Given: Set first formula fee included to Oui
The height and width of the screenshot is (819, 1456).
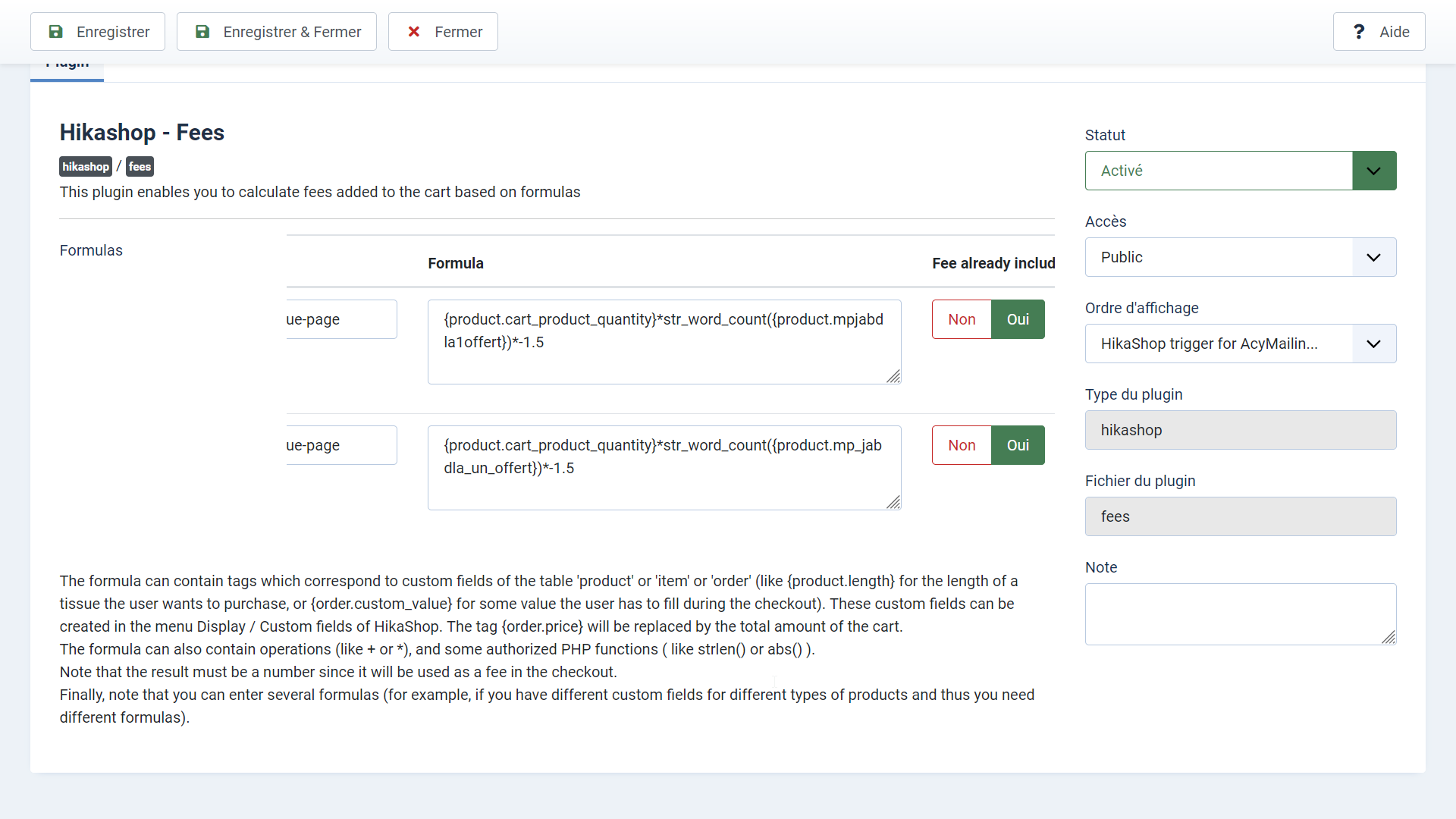Looking at the screenshot, I should (1018, 319).
